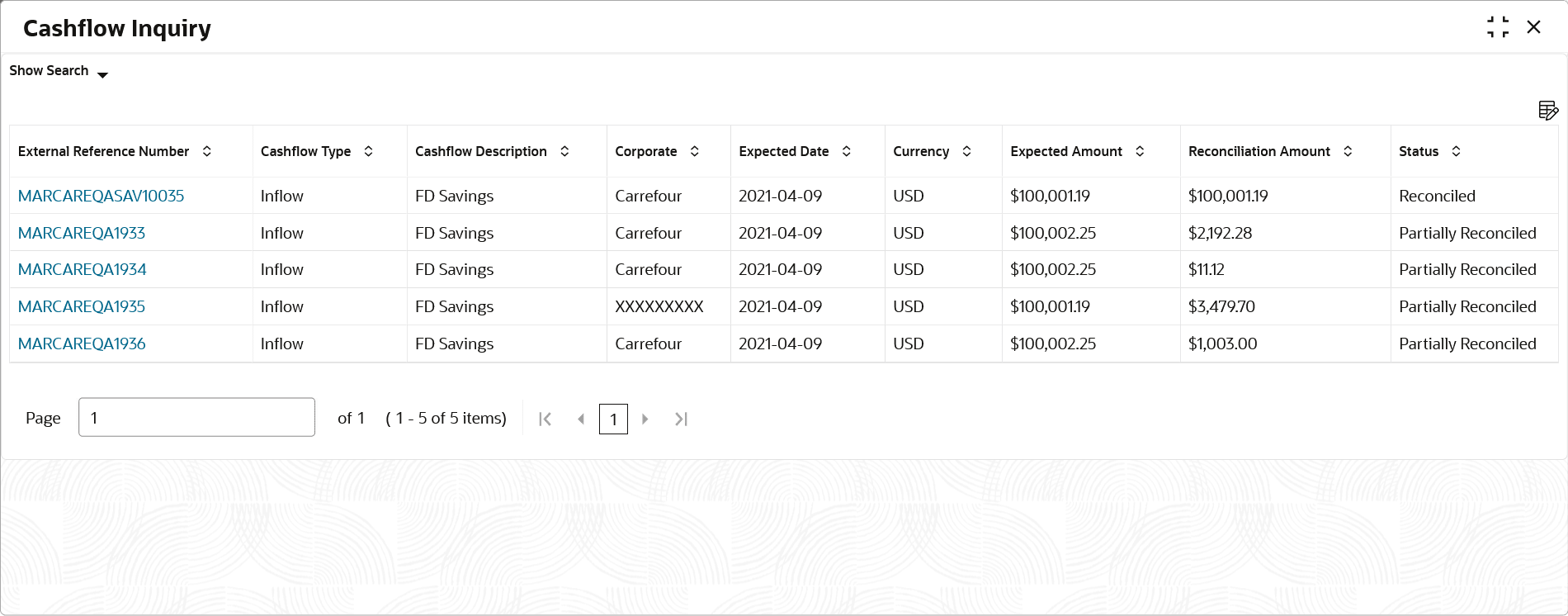Sort by Reconciliation Amount column
The image size is (1568, 616).
tap(1348, 151)
